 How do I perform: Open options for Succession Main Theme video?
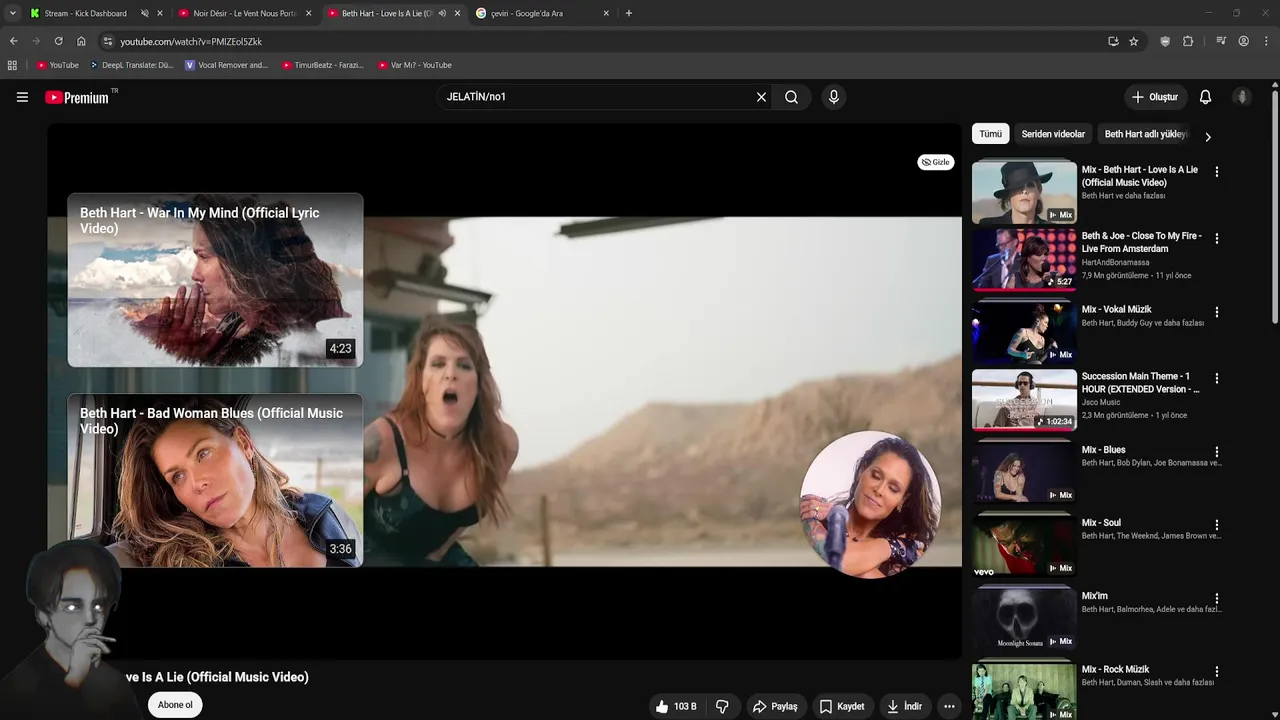click(x=1216, y=379)
